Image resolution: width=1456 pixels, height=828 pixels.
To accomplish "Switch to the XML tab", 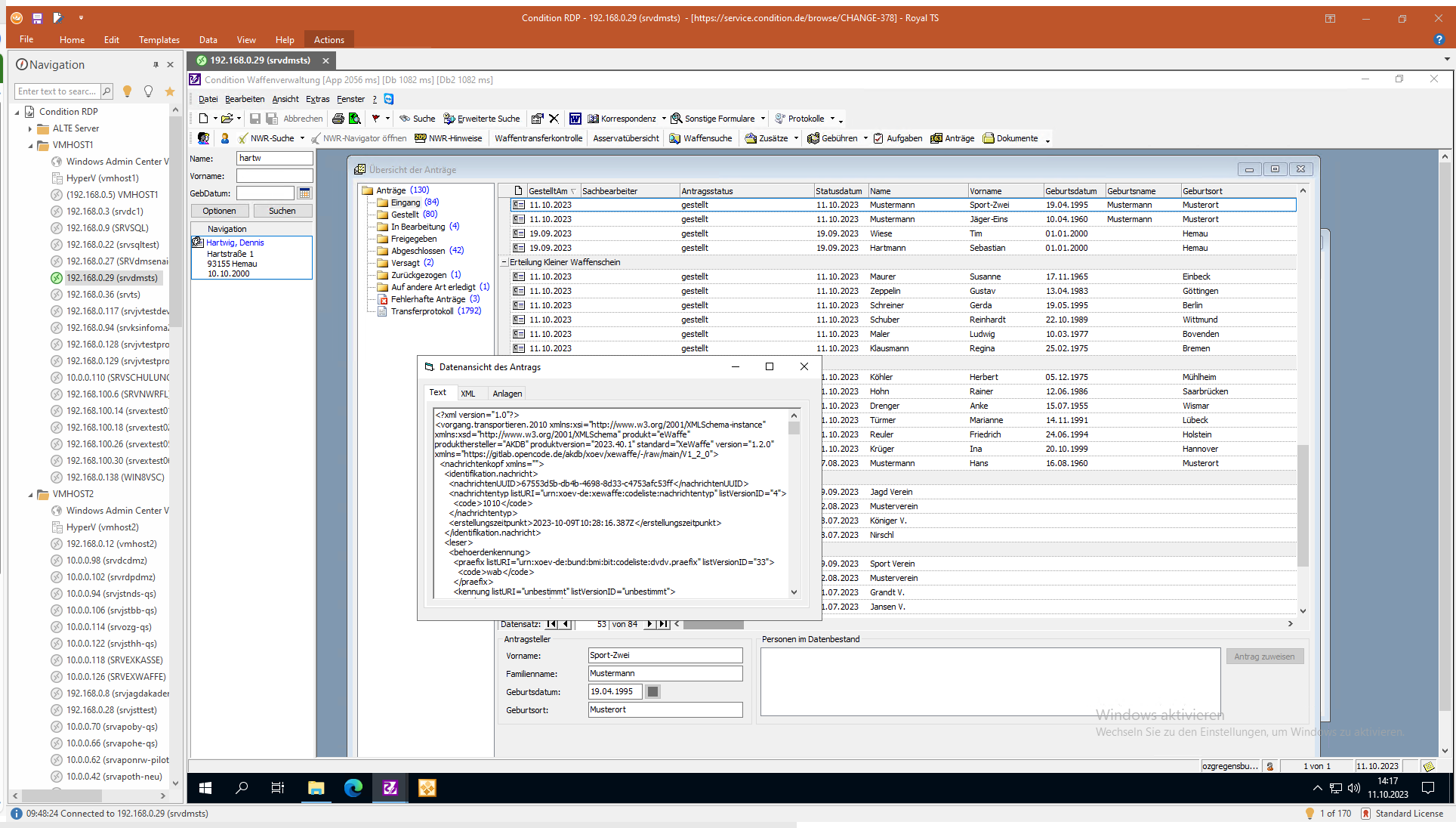I will point(468,394).
